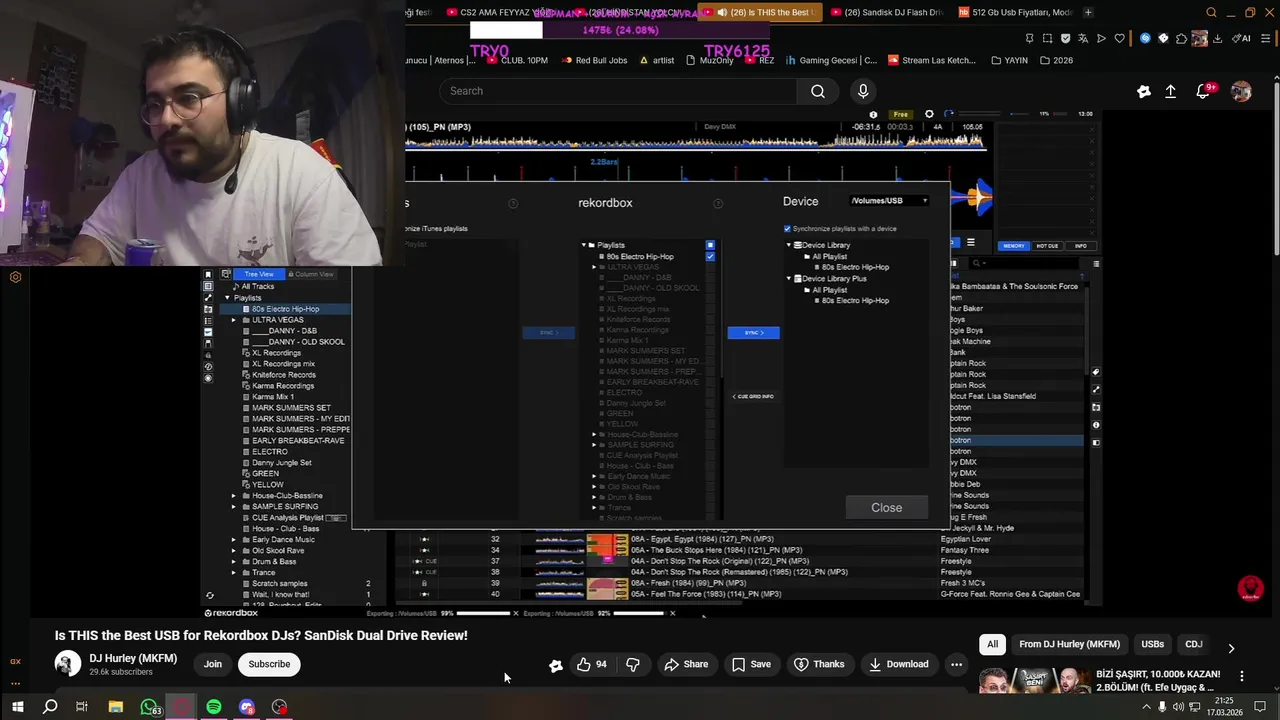Click the Close button in sync dialog
Screen dimensions: 1280x720
(x=886, y=508)
